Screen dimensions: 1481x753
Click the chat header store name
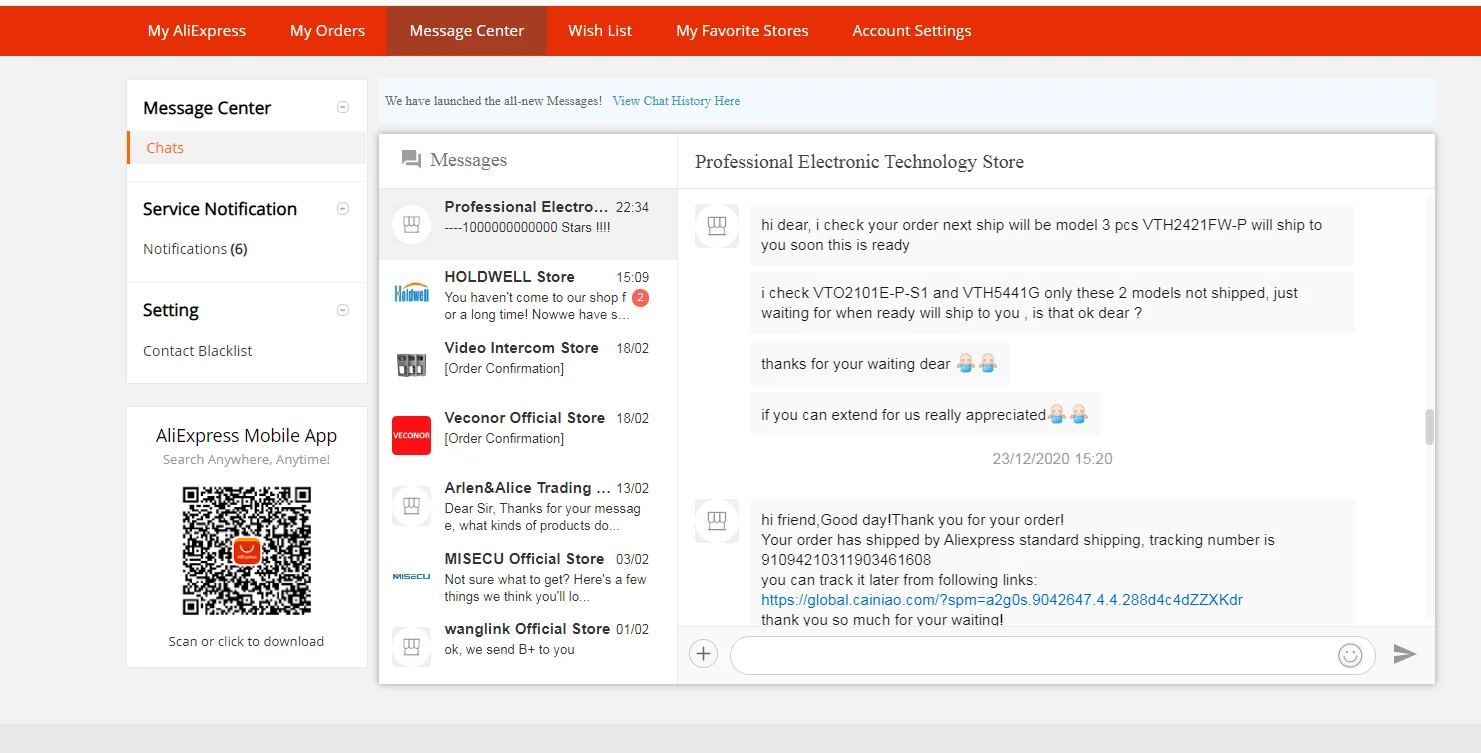click(859, 162)
